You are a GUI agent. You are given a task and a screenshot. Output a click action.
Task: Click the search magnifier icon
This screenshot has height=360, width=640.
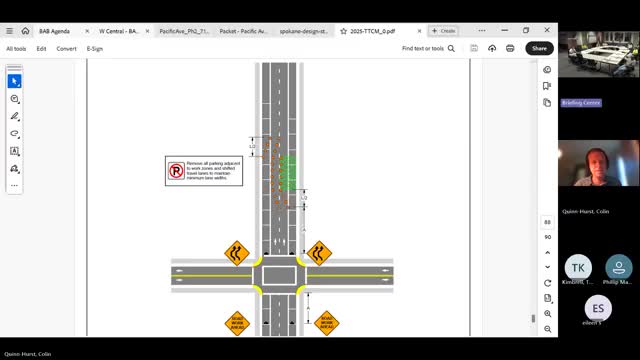point(451,49)
